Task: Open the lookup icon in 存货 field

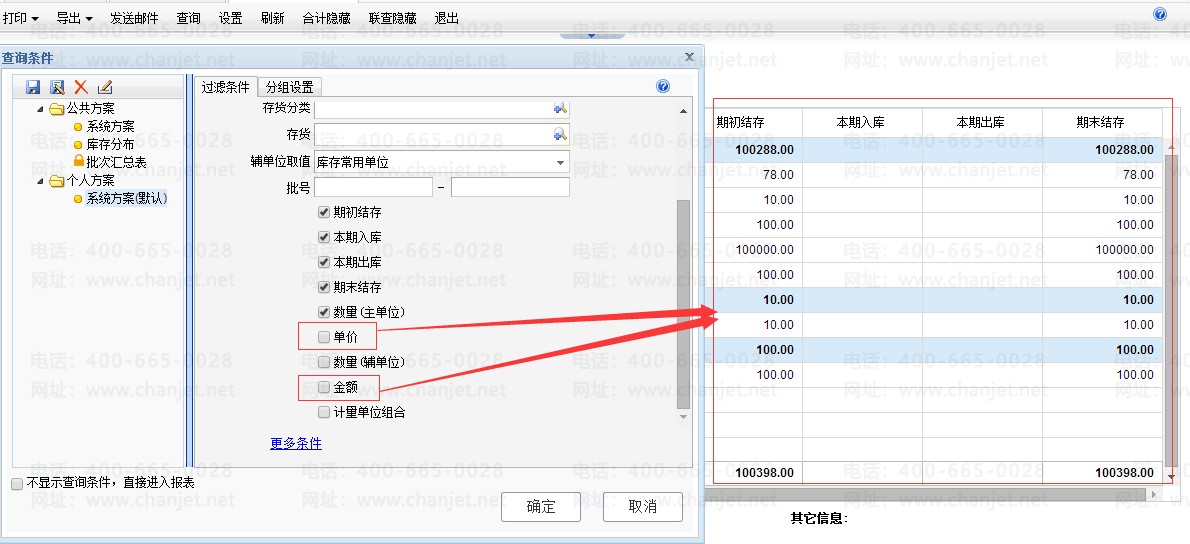Action: tap(560, 134)
